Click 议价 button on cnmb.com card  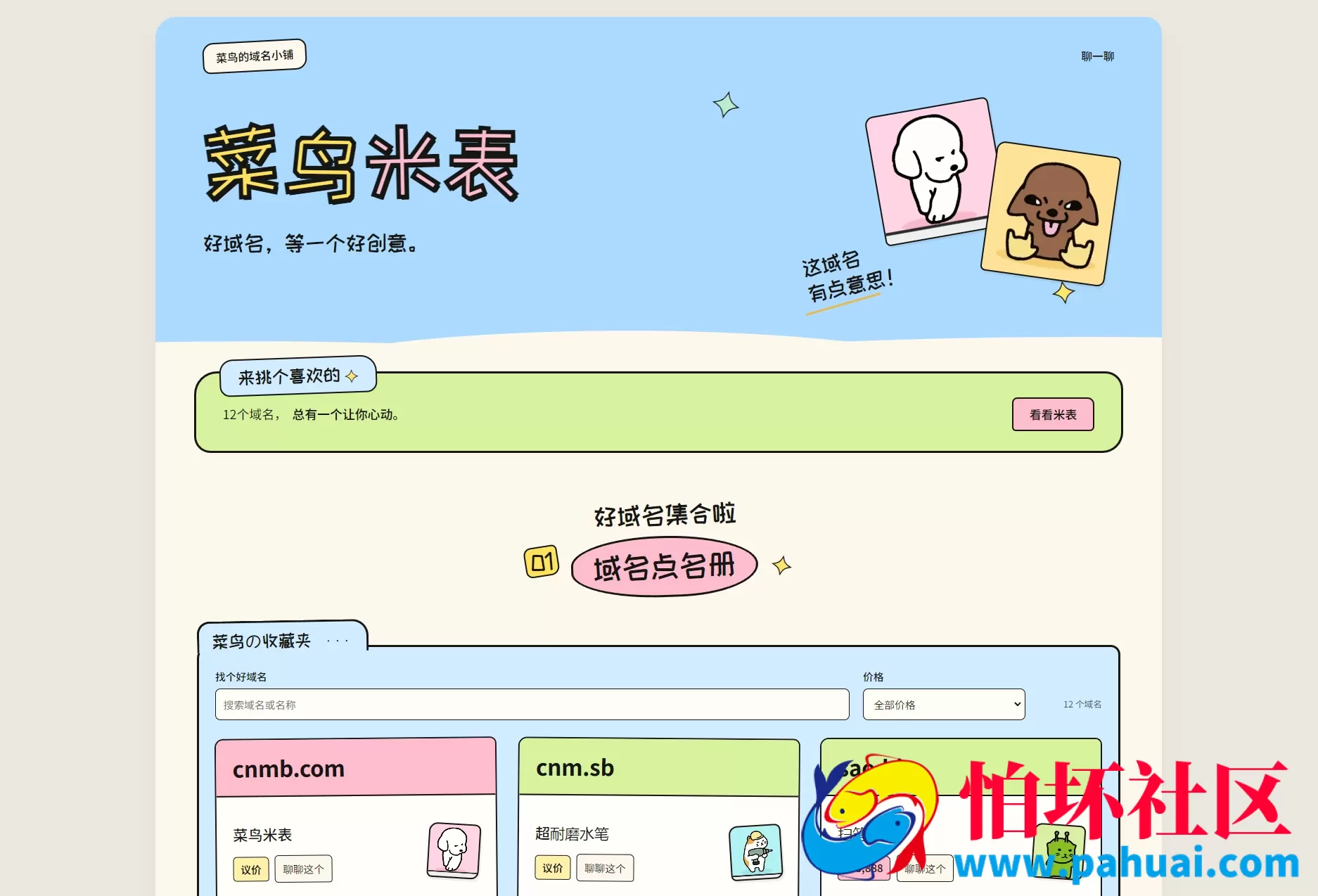[x=251, y=869]
